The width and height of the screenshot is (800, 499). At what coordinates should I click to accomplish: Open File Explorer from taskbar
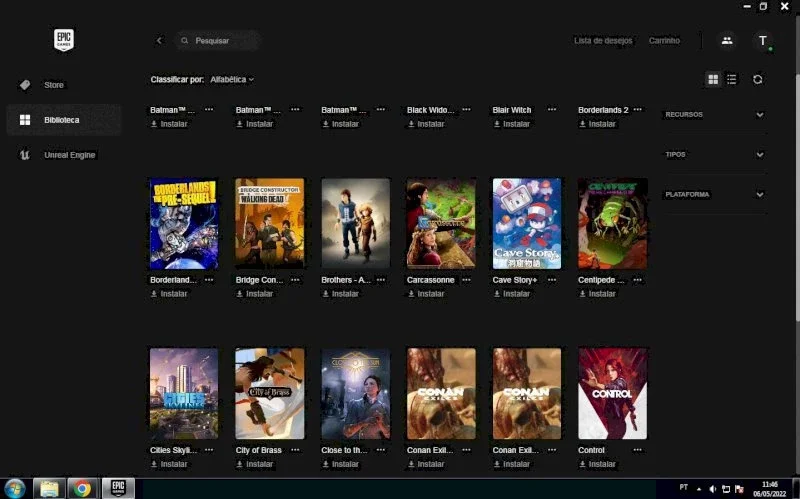(x=49, y=489)
